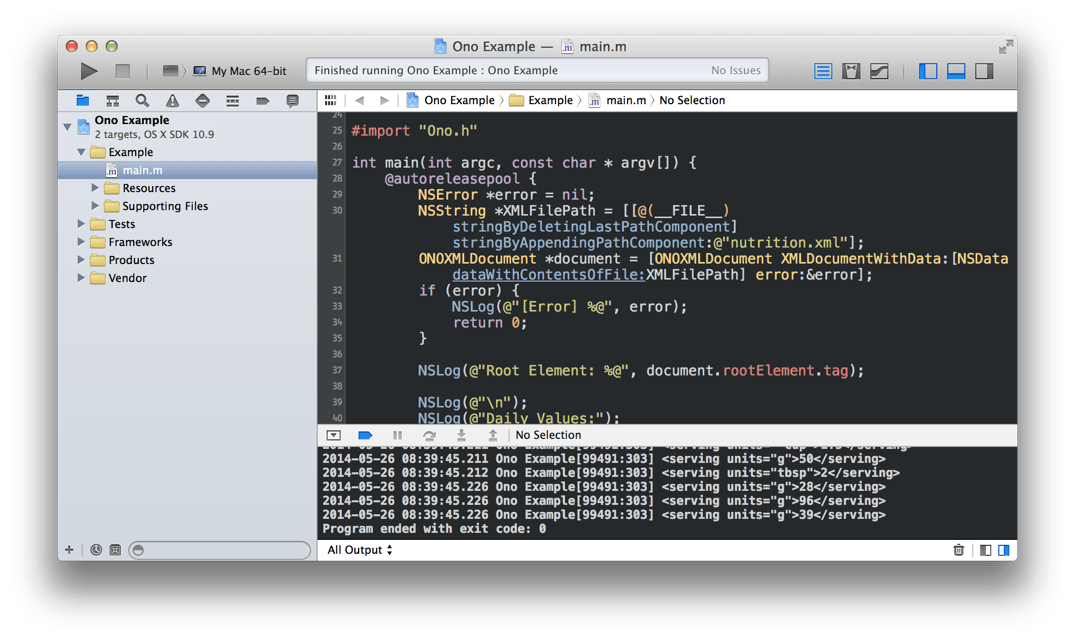Deactivate breakpoints in the debug bar
The height and width of the screenshot is (640, 1074).
tap(364, 434)
